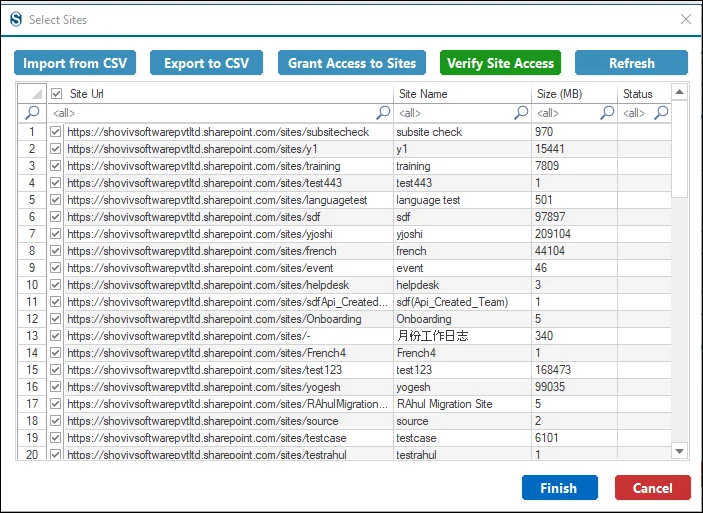The height and width of the screenshot is (513, 703).
Task: Click the Size (MB) filter search icon
Action: [607, 113]
